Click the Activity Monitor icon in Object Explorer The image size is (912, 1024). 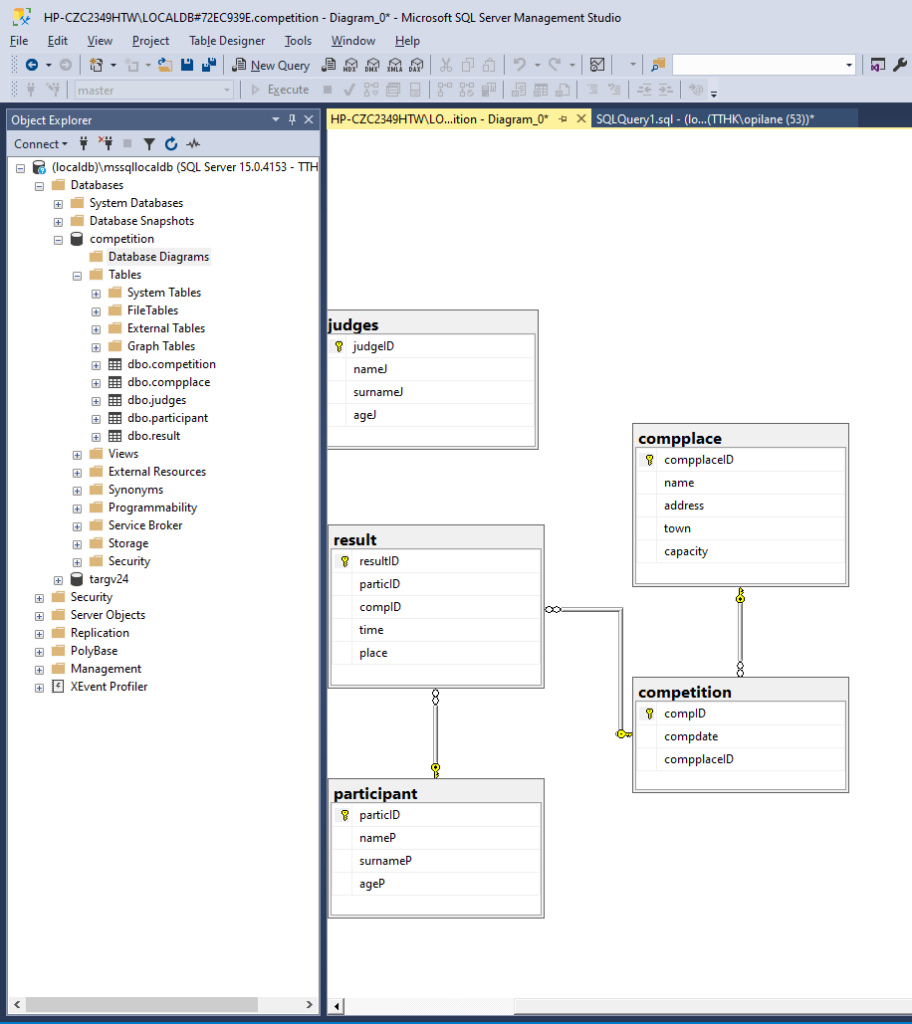coord(193,144)
